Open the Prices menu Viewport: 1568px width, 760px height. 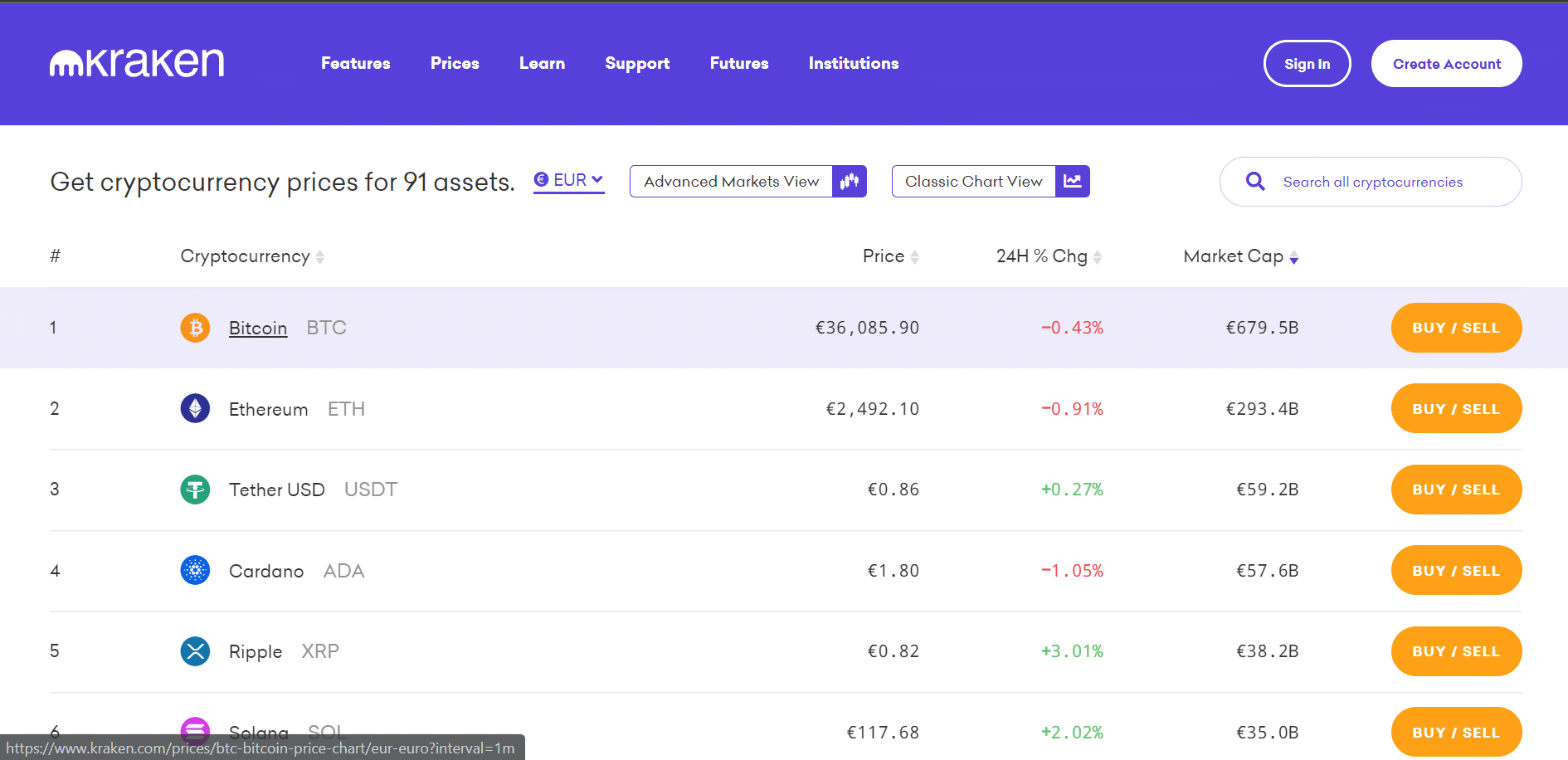point(455,63)
